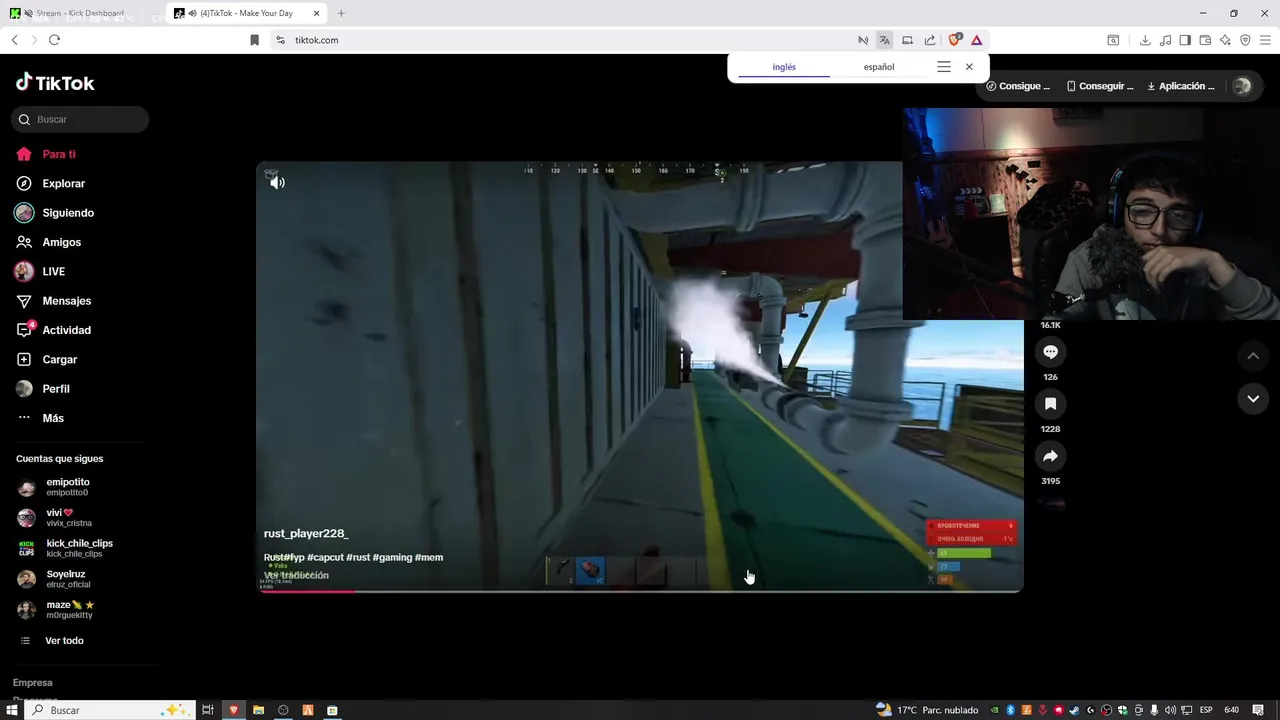
Task: Open the comments bubble showing 126
Action: (1050, 352)
